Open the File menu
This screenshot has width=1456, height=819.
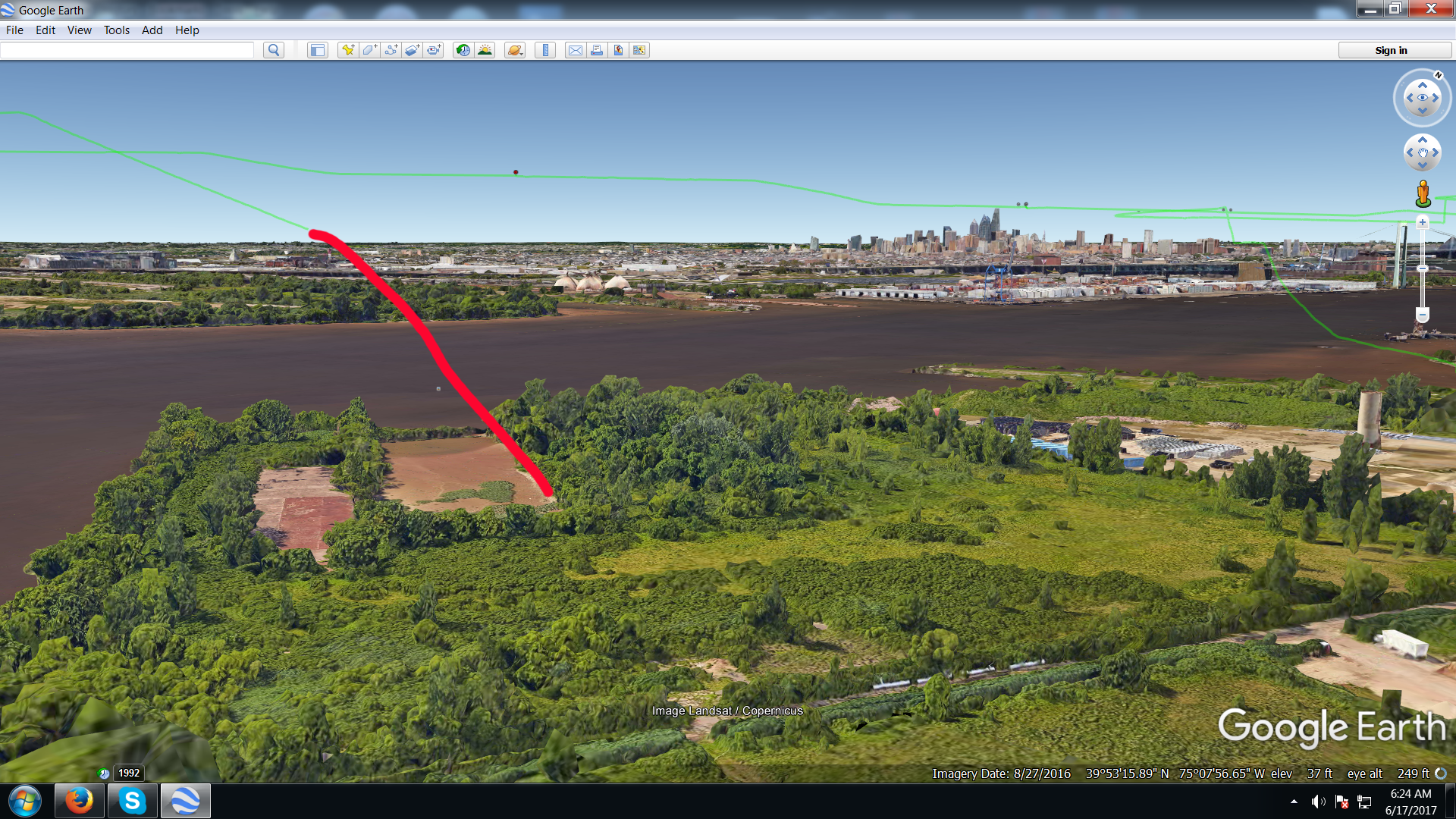click(x=14, y=30)
